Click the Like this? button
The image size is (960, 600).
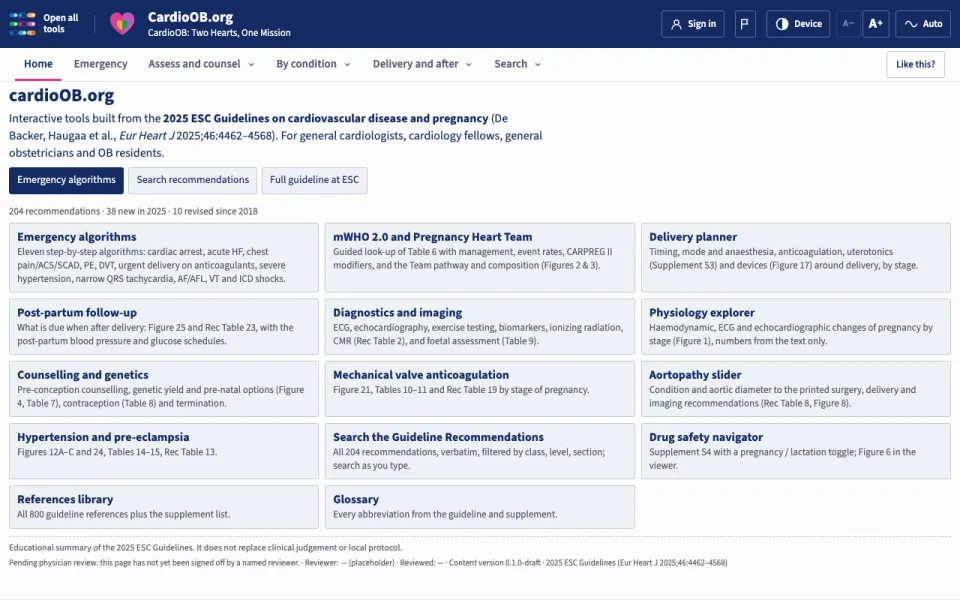(x=915, y=64)
